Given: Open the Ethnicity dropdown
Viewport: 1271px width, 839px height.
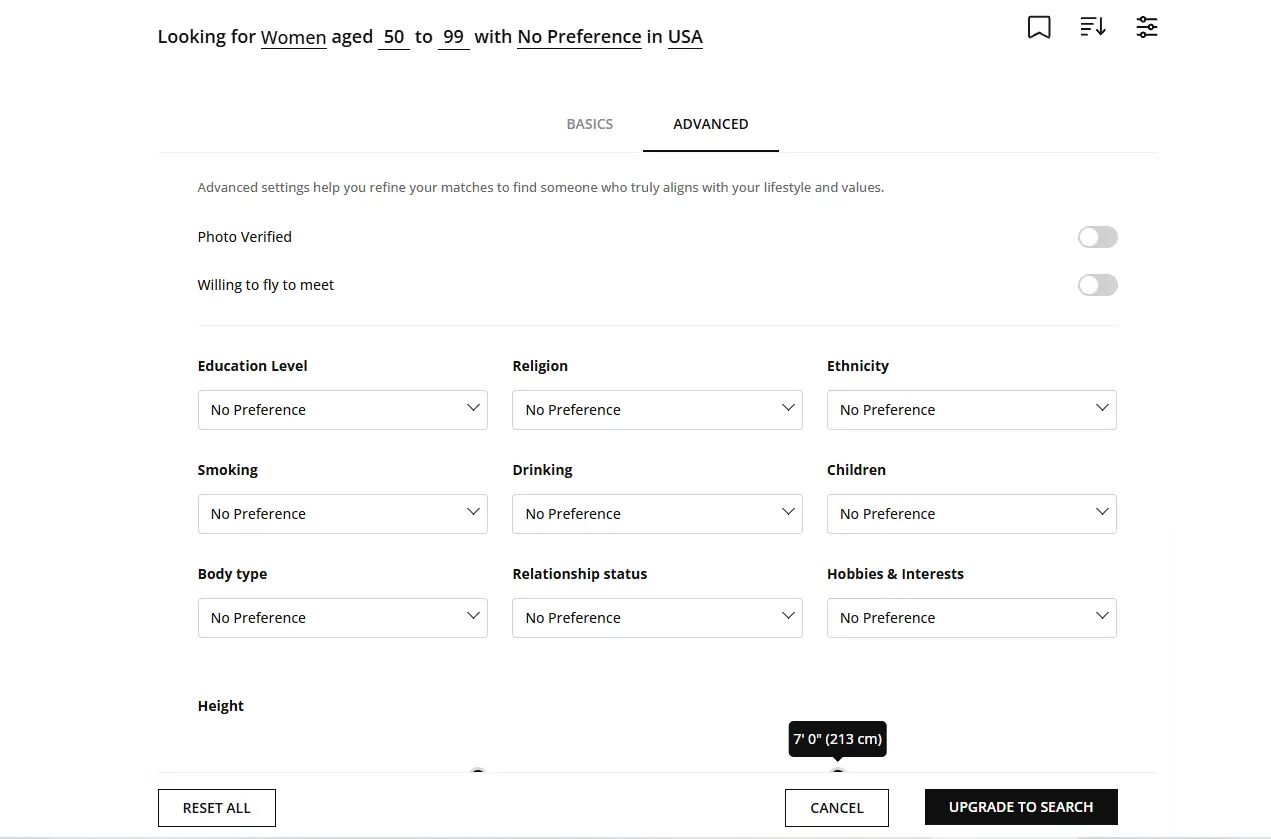Looking at the screenshot, I should 972,410.
